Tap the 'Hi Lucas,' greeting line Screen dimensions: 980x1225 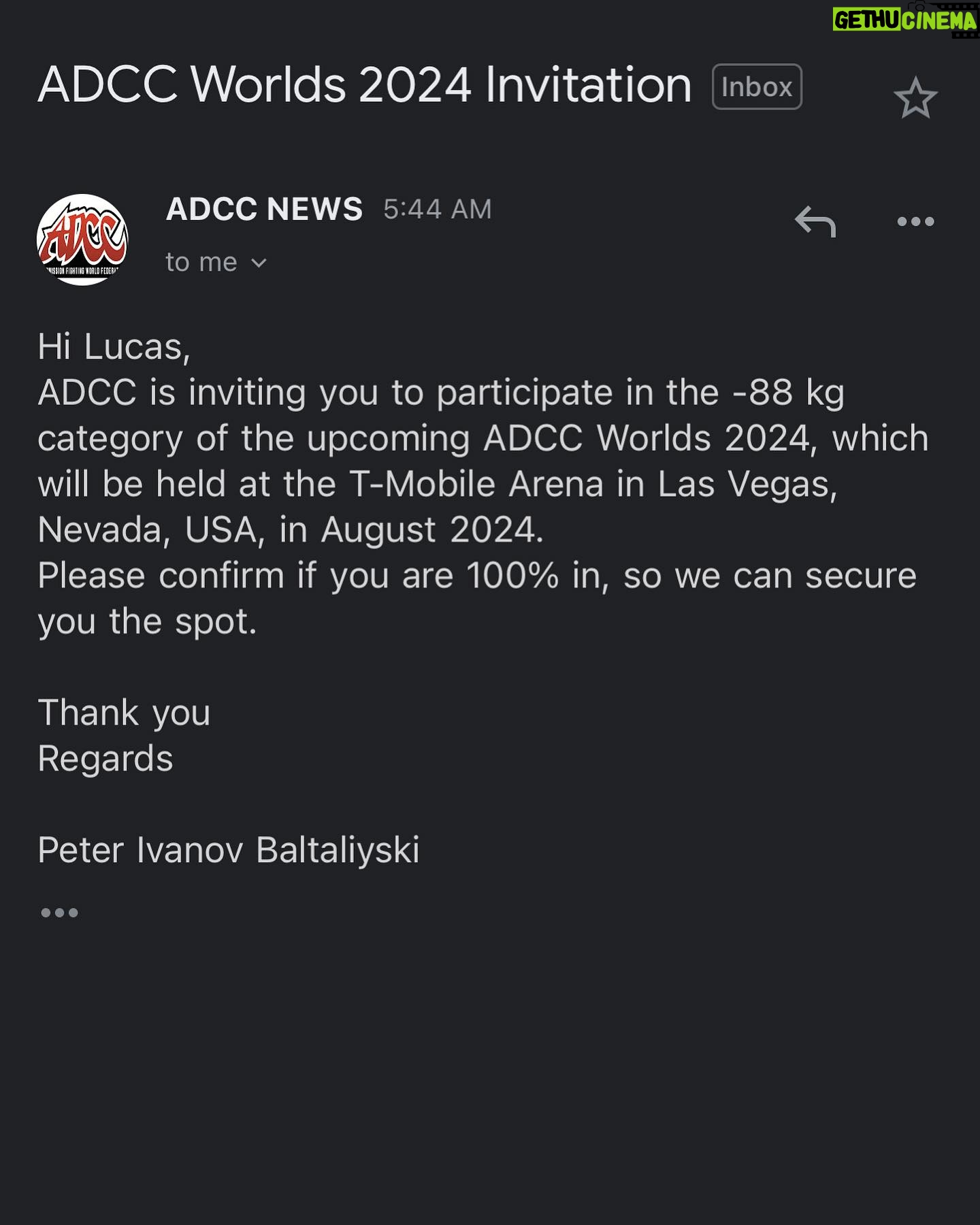[x=114, y=347]
